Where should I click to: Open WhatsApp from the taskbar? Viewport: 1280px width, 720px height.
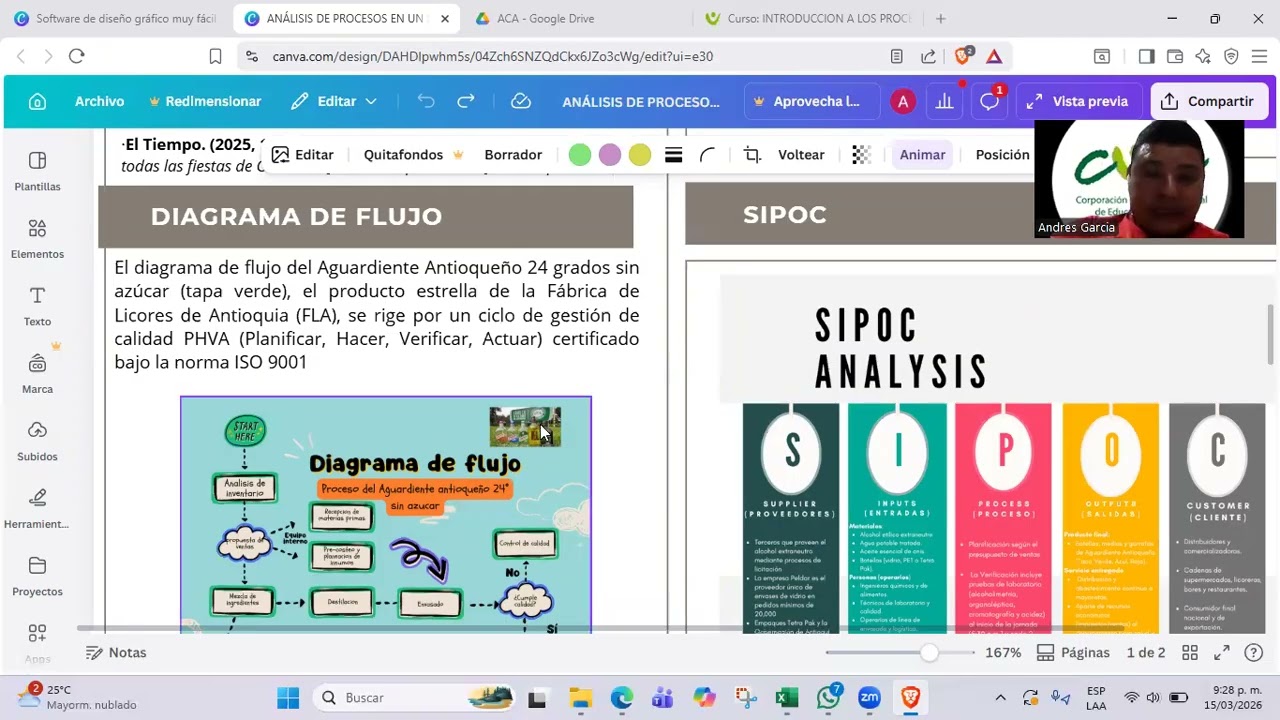pos(828,697)
